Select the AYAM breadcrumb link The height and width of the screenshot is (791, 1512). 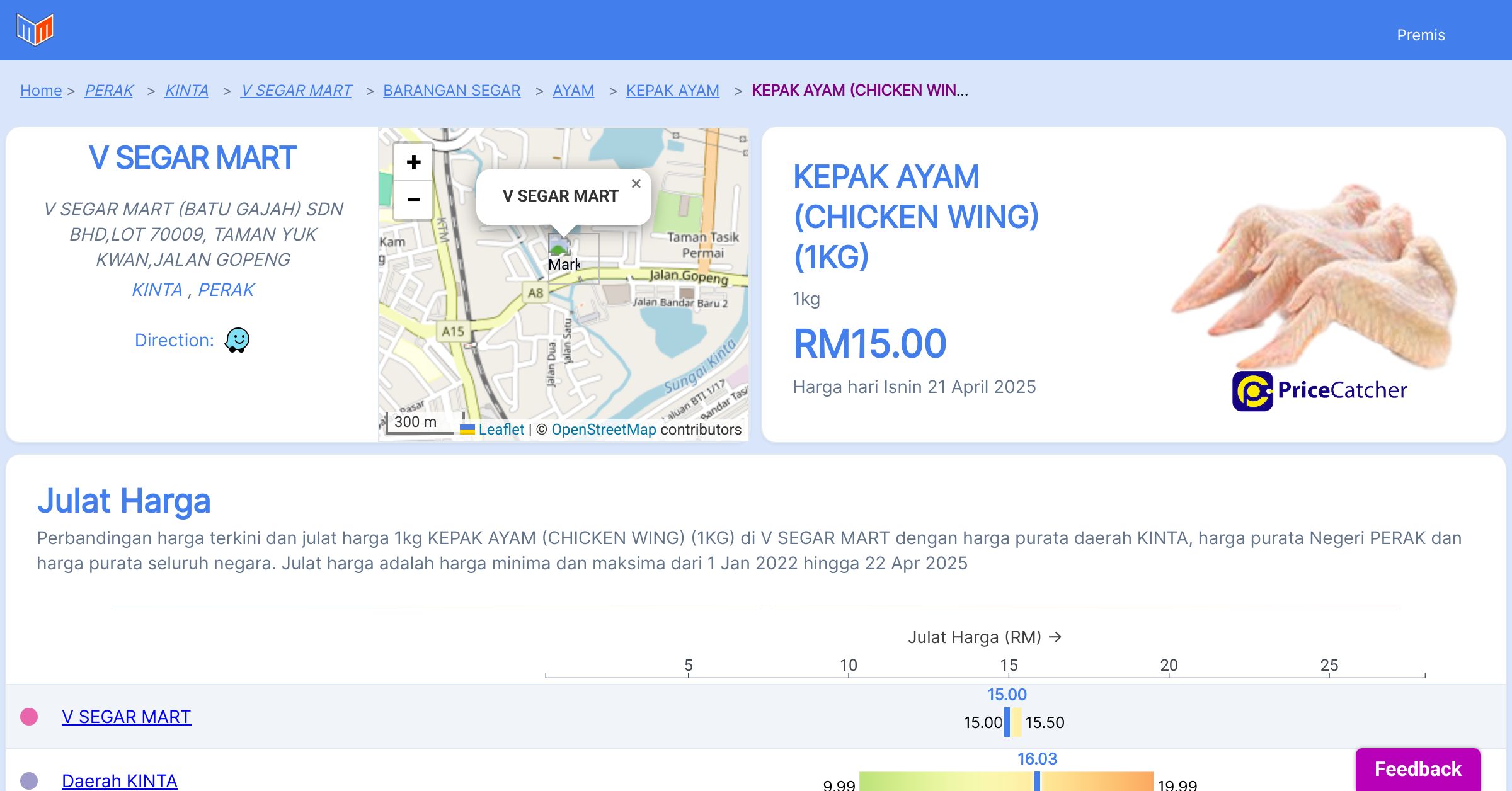click(573, 91)
